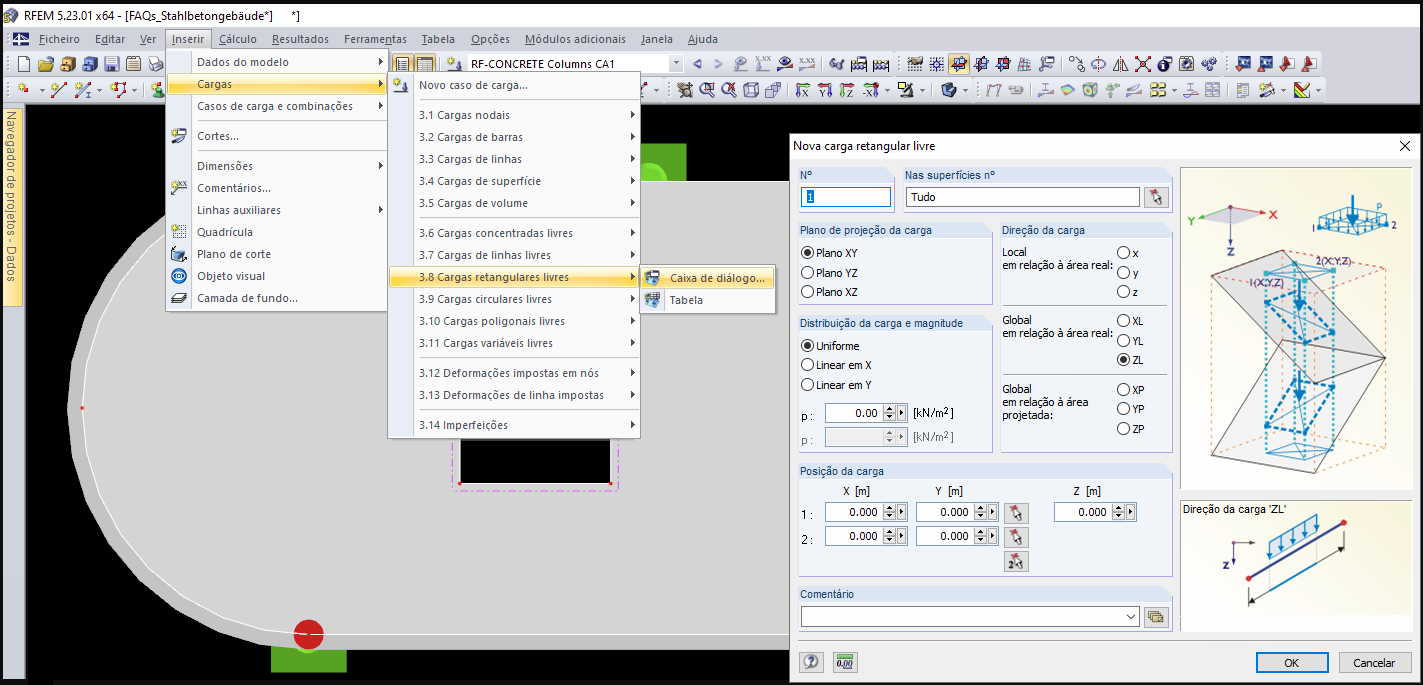Click Z coordinate stepper arrows
The image size is (1423, 685).
click(1119, 512)
